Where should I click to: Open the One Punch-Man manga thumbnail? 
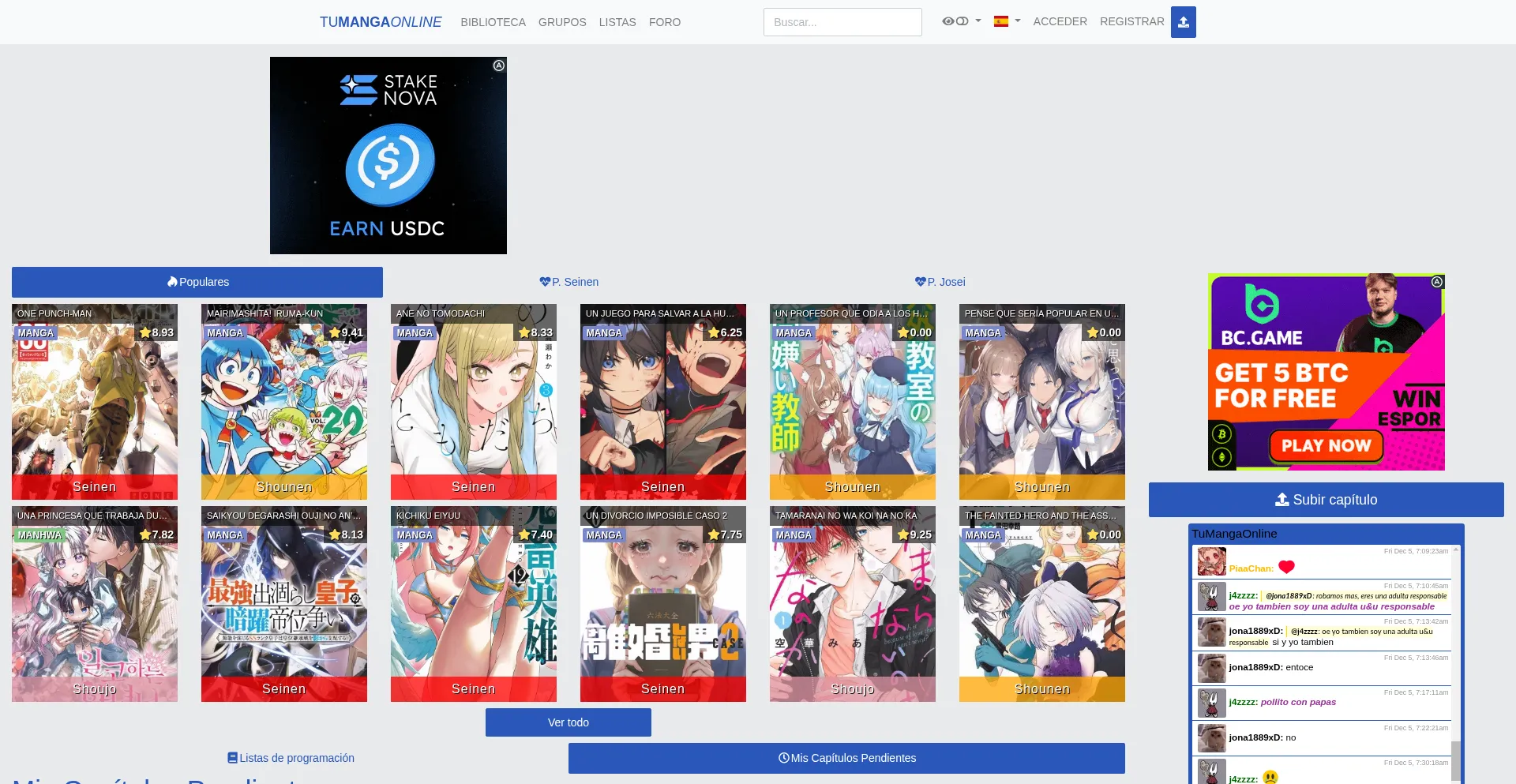pos(95,402)
